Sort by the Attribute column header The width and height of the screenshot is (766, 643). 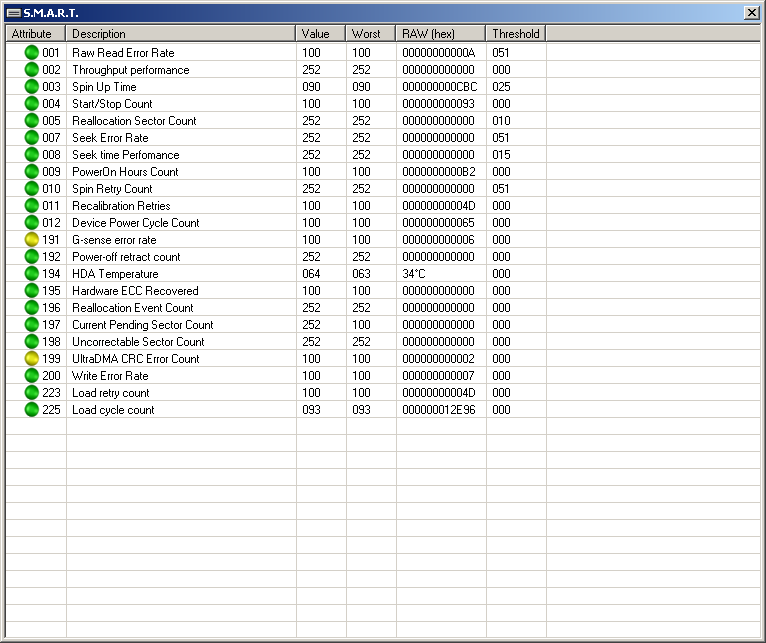pyautogui.click(x=35, y=33)
